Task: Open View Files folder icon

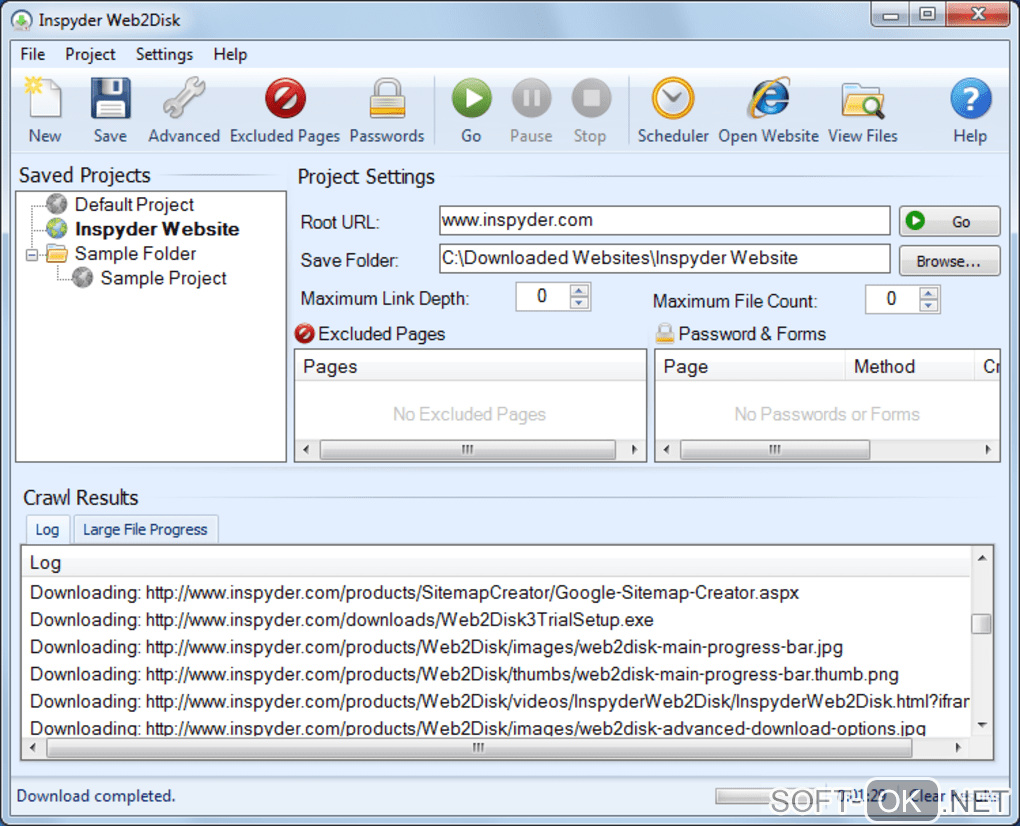Action: click(863, 109)
